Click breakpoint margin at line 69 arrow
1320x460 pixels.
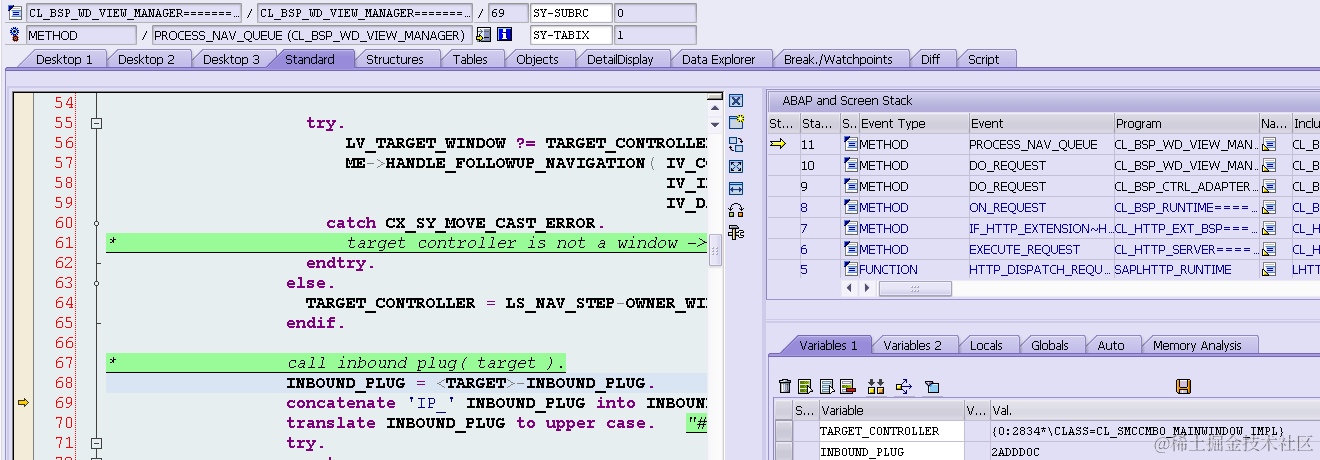click(23, 403)
